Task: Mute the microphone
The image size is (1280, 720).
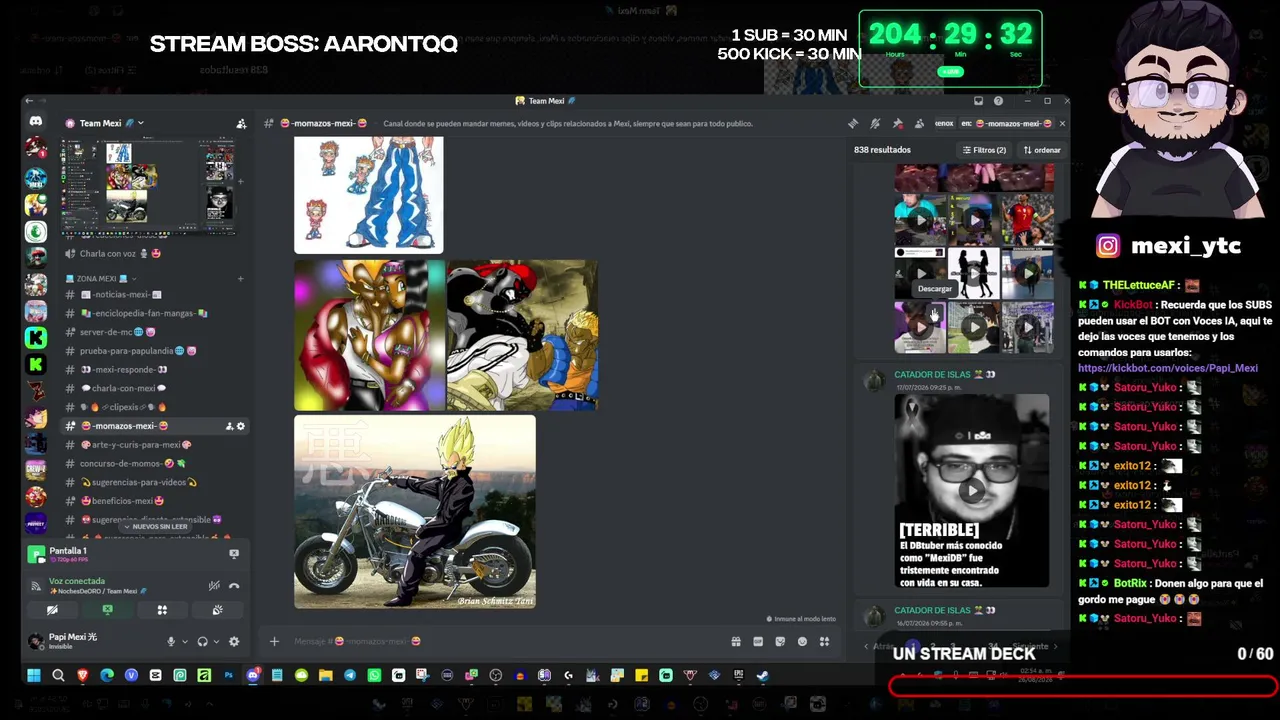Action: tap(171, 641)
